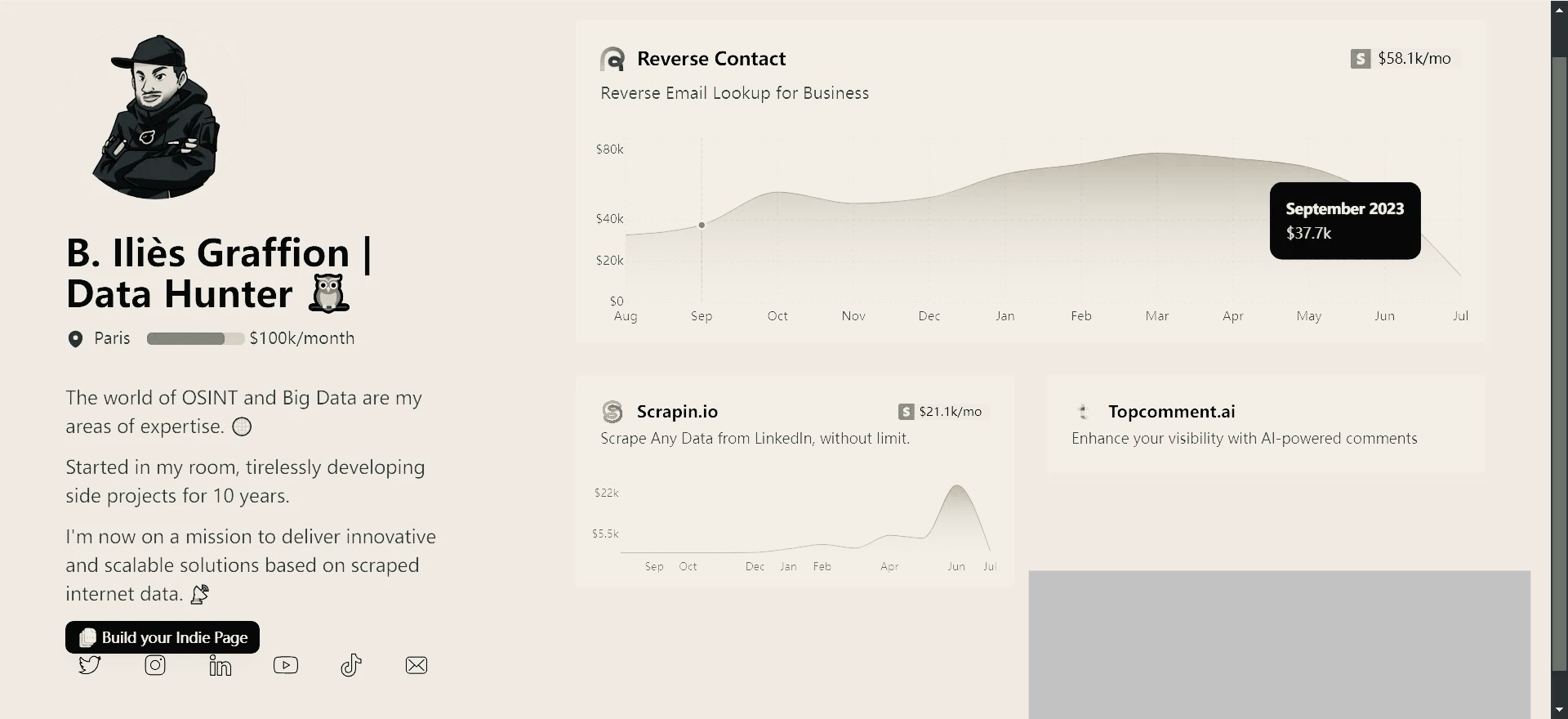Click the $21.1k/mo Scrapin.io revenue badge
Viewport: 1568px width, 719px height.
[941, 412]
